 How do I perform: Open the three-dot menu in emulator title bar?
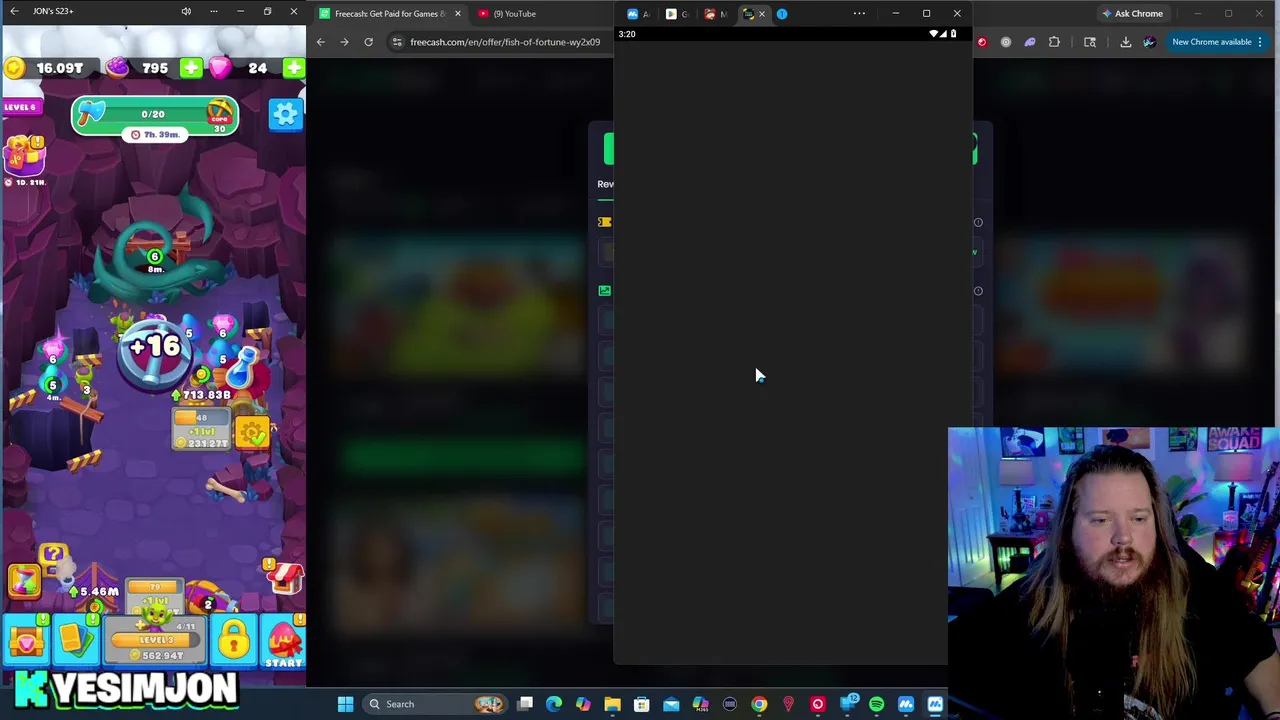click(859, 14)
